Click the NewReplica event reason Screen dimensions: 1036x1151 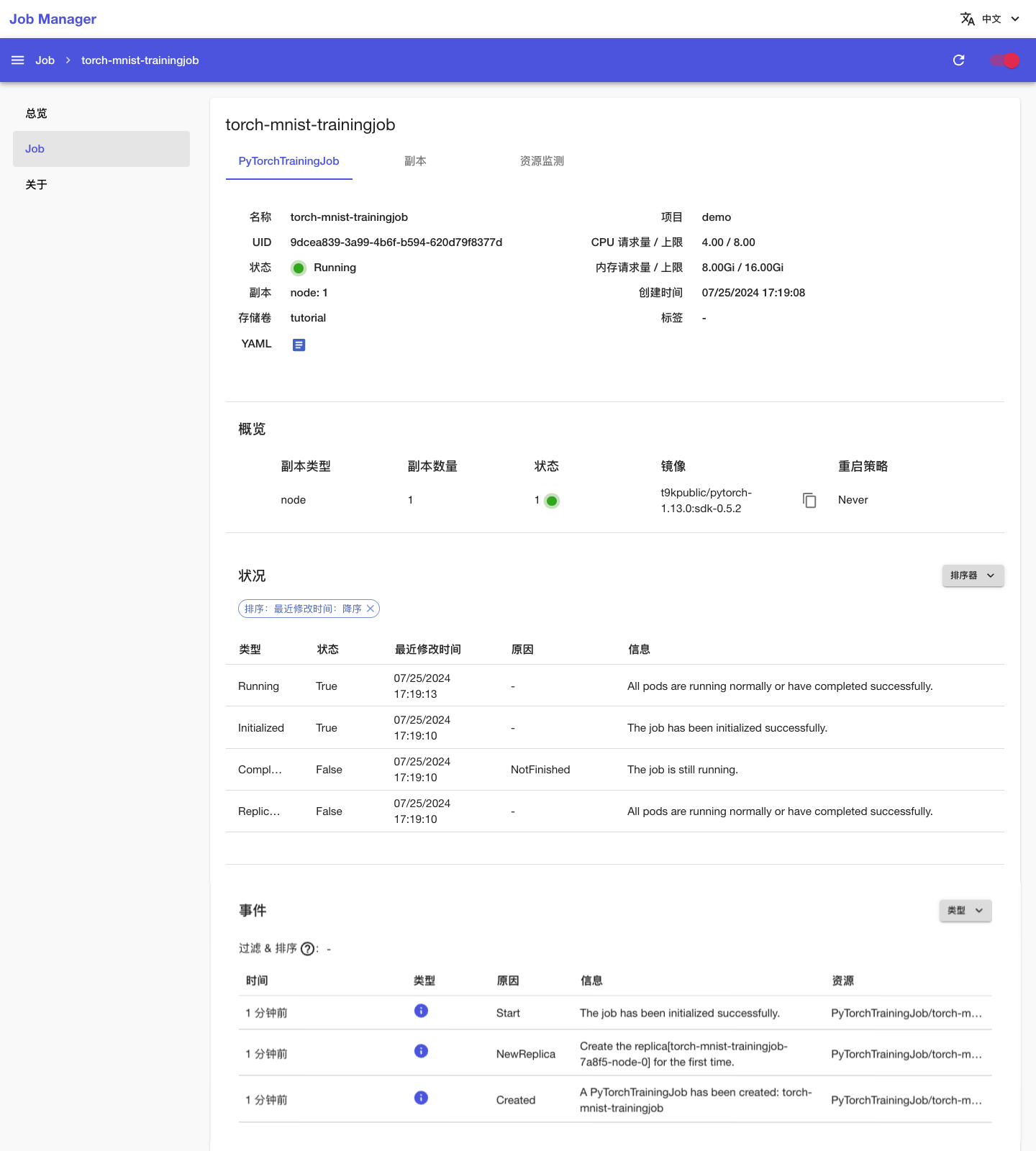tap(526, 1054)
